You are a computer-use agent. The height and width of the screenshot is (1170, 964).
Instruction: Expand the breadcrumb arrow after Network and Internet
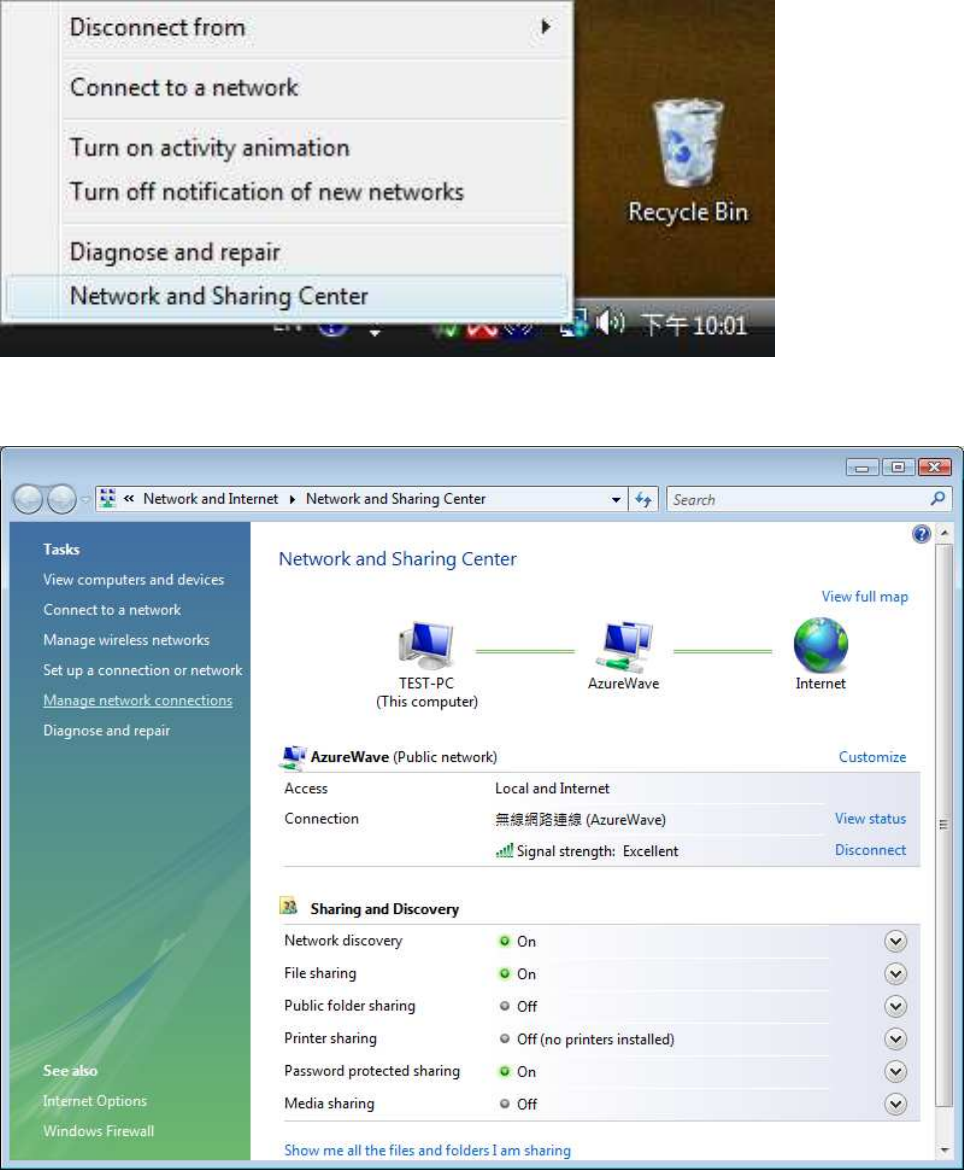coord(292,499)
